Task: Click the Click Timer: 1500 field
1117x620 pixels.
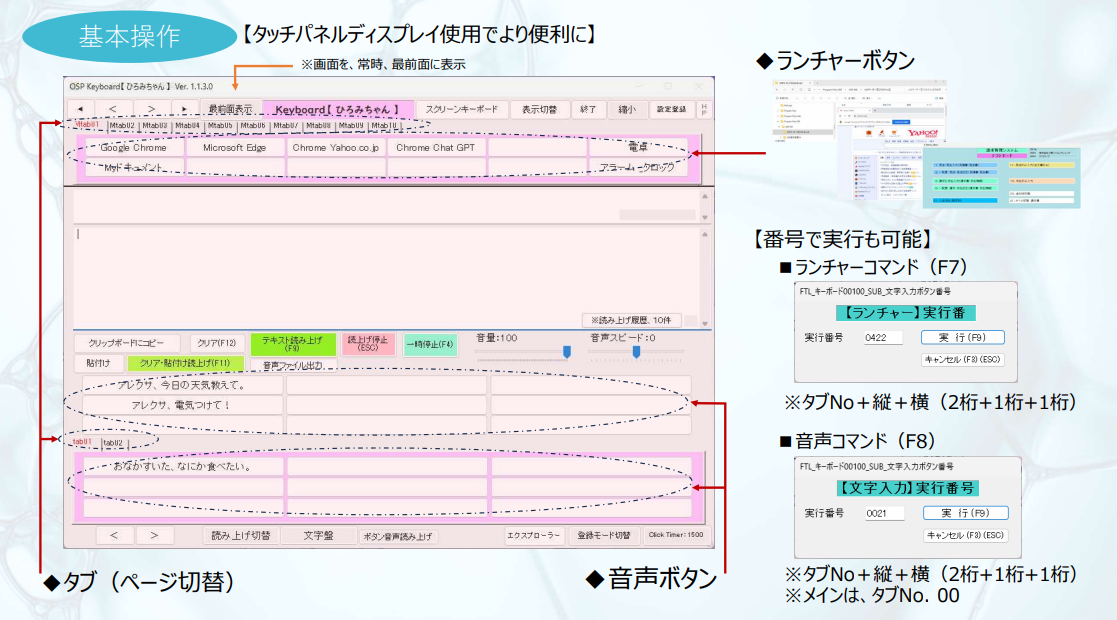Action: 676,535
